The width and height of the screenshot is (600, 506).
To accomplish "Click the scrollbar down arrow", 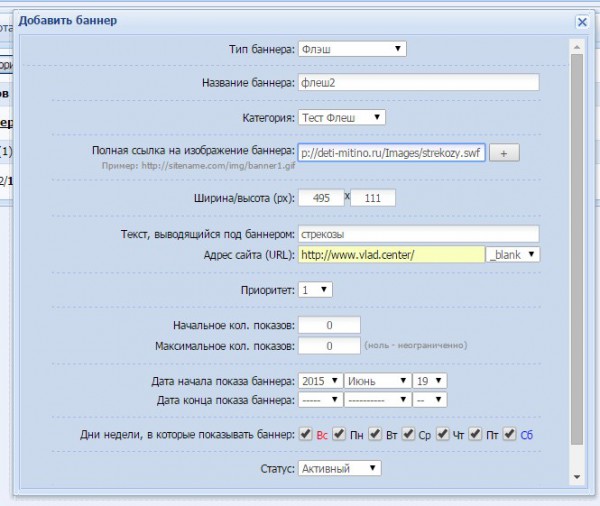I will 577,477.
